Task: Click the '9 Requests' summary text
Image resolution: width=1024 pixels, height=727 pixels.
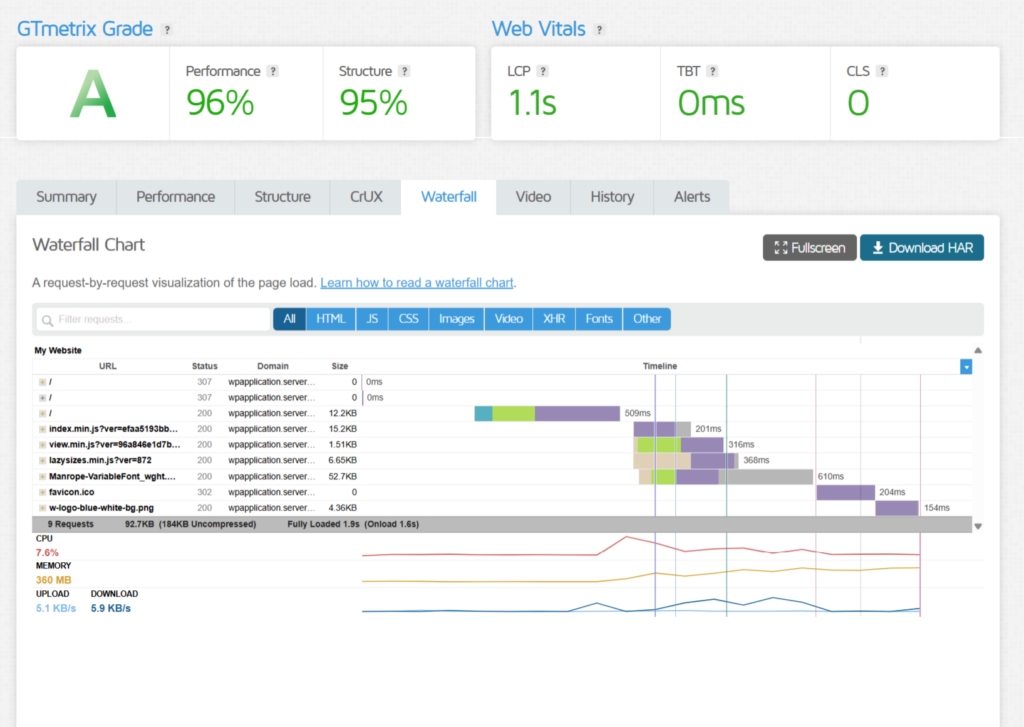Action: coord(71,525)
